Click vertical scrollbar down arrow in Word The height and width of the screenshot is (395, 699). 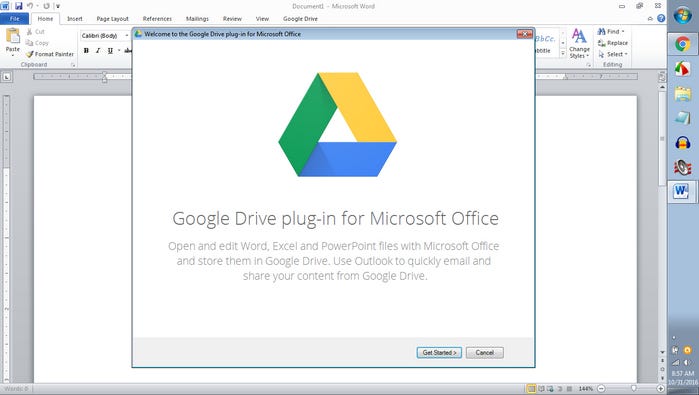coord(662,353)
